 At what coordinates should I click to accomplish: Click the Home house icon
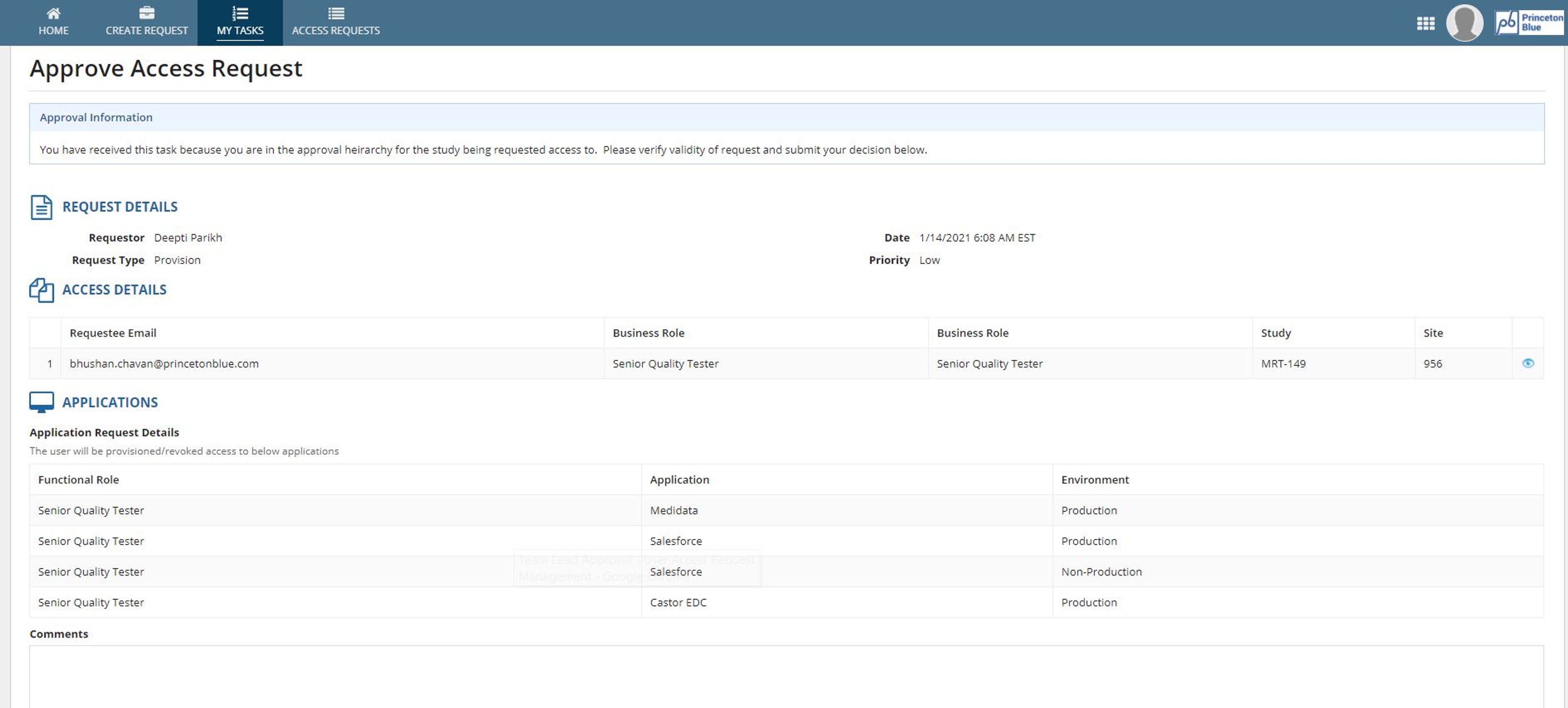point(53,13)
